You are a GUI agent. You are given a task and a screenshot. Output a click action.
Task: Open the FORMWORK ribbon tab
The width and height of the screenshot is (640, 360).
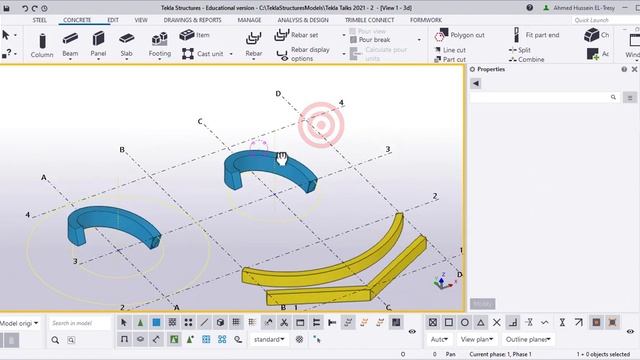pyautogui.click(x=426, y=20)
